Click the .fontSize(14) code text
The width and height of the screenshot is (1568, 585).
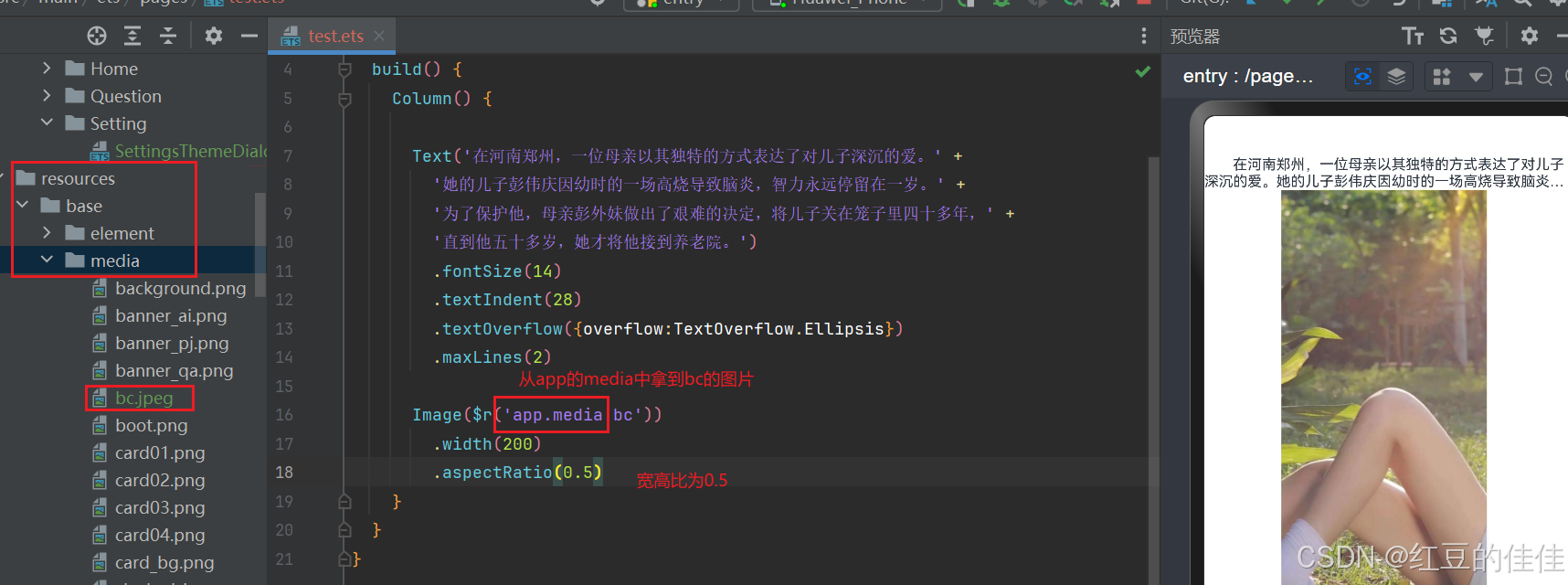pos(497,271)
